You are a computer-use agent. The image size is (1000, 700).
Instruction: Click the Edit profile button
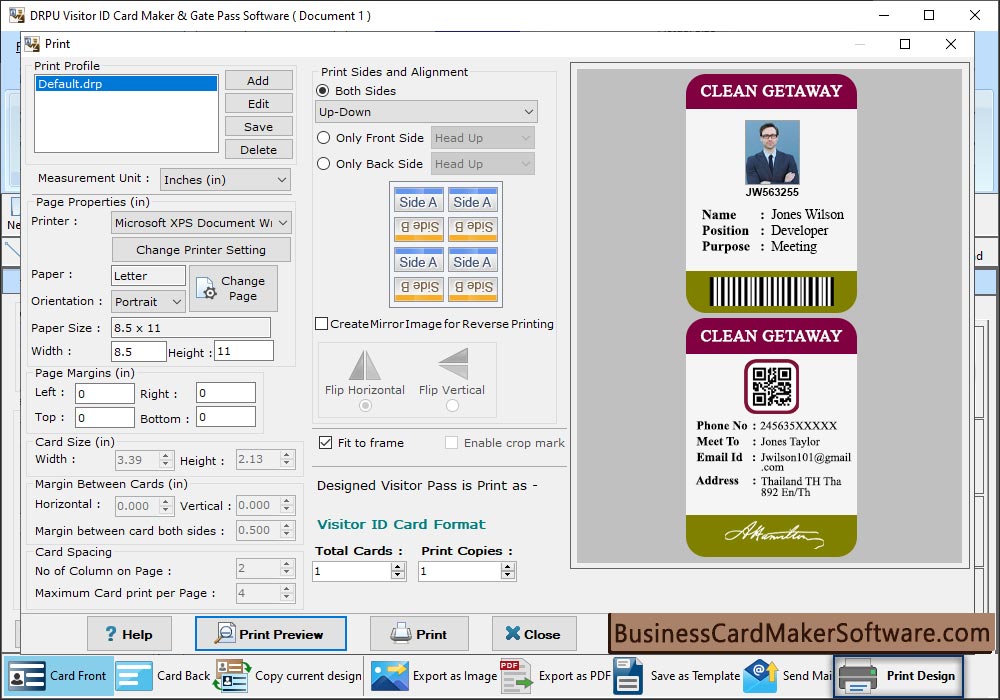258,103
